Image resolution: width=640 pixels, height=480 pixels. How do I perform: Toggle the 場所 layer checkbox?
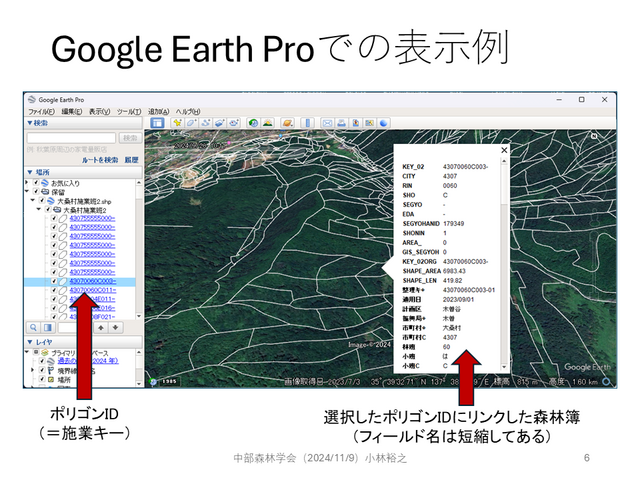click(42, 379)
